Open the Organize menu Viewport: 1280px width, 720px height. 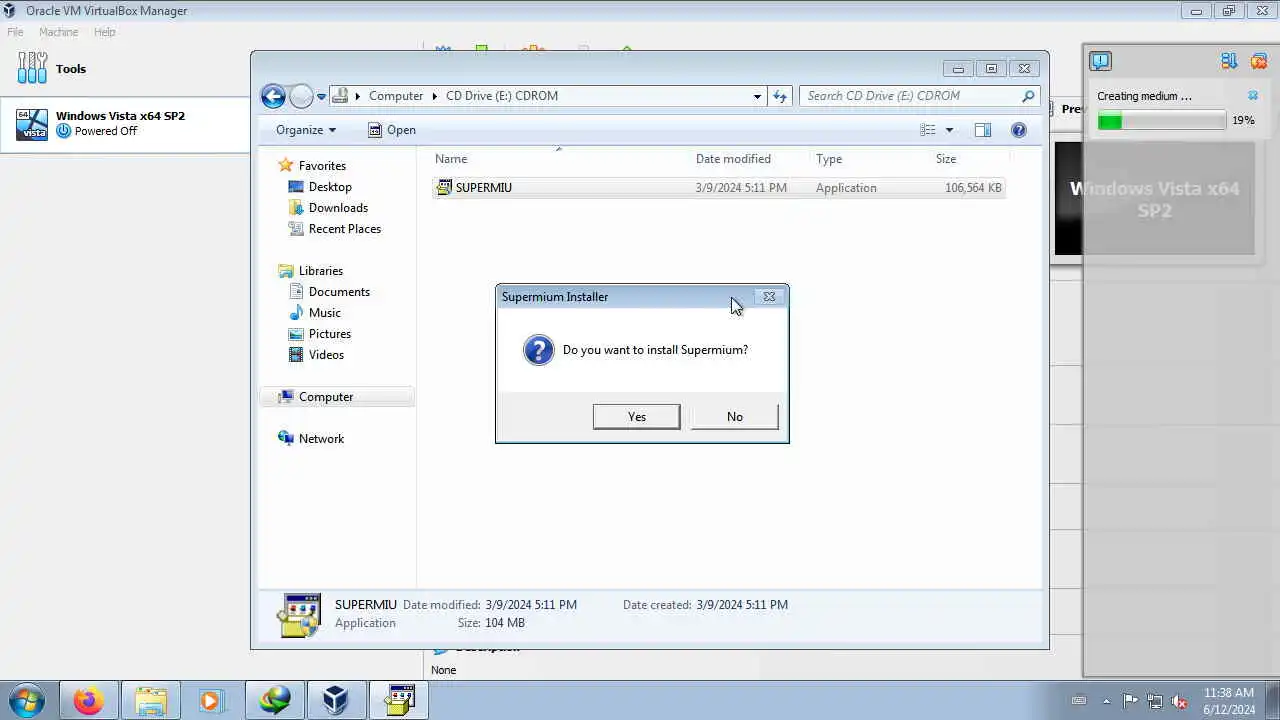click(x=306, y=130)
